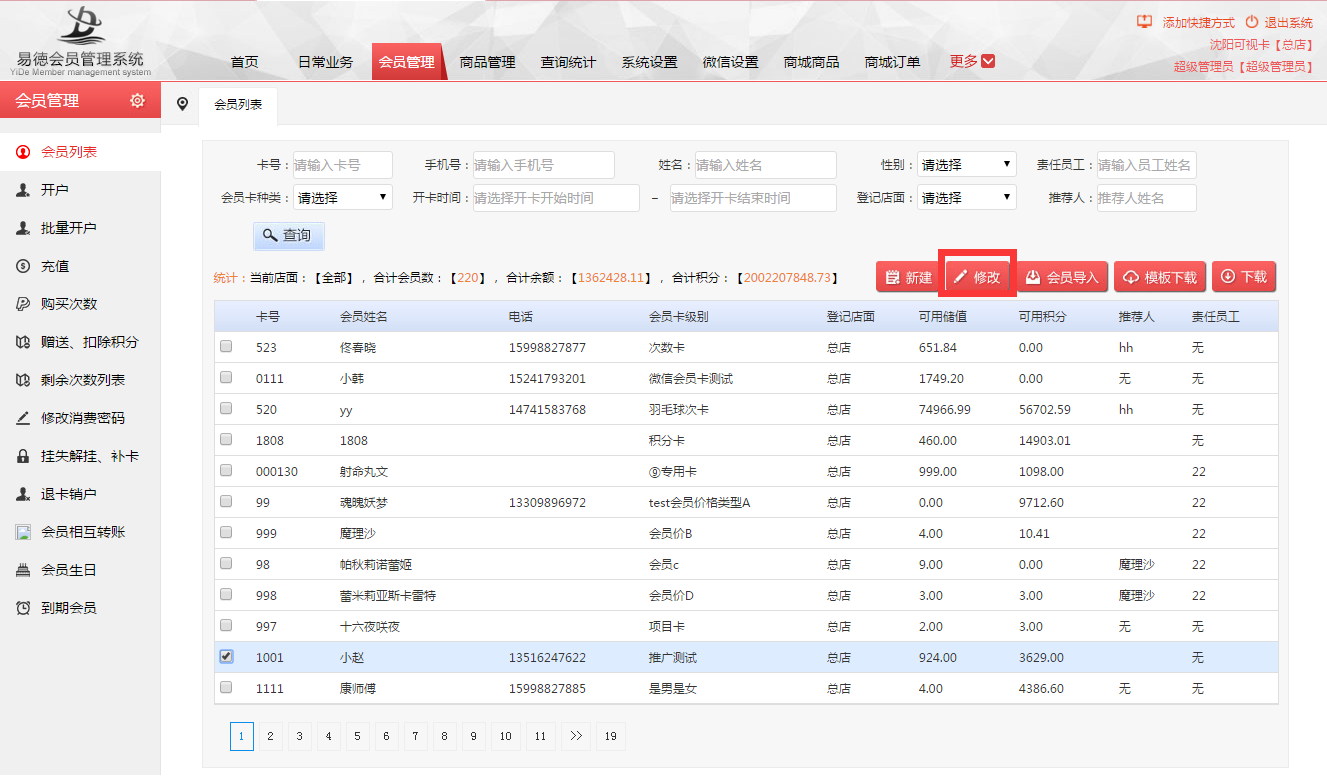
Task: Click the location pin icon by the tab
Action: coord(181,104)
